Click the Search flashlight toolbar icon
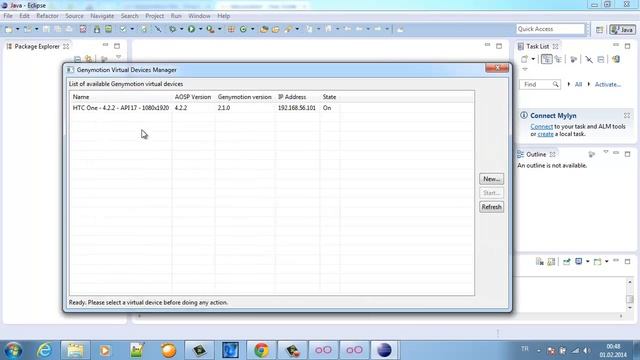Screen dimensions: 640x360 coord(289,29)
